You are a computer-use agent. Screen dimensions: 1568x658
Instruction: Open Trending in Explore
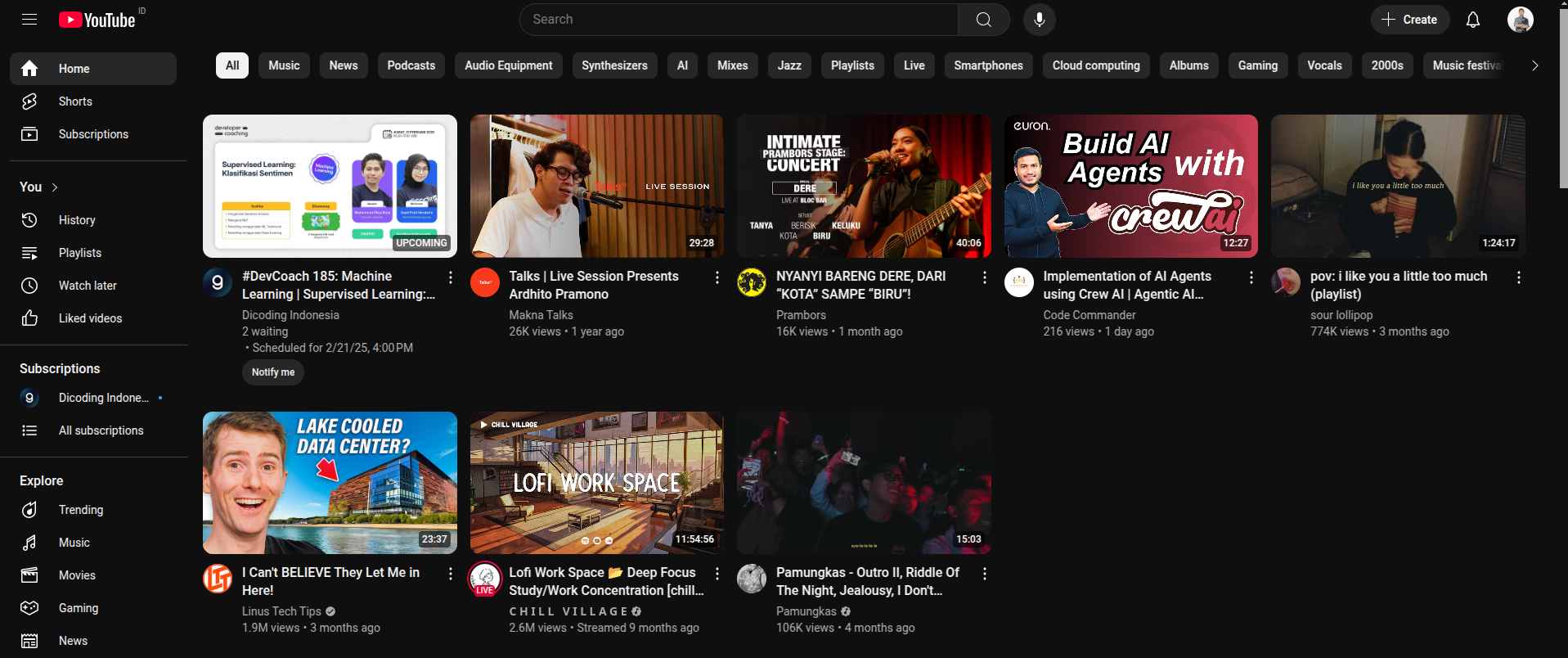pos(93,510)
